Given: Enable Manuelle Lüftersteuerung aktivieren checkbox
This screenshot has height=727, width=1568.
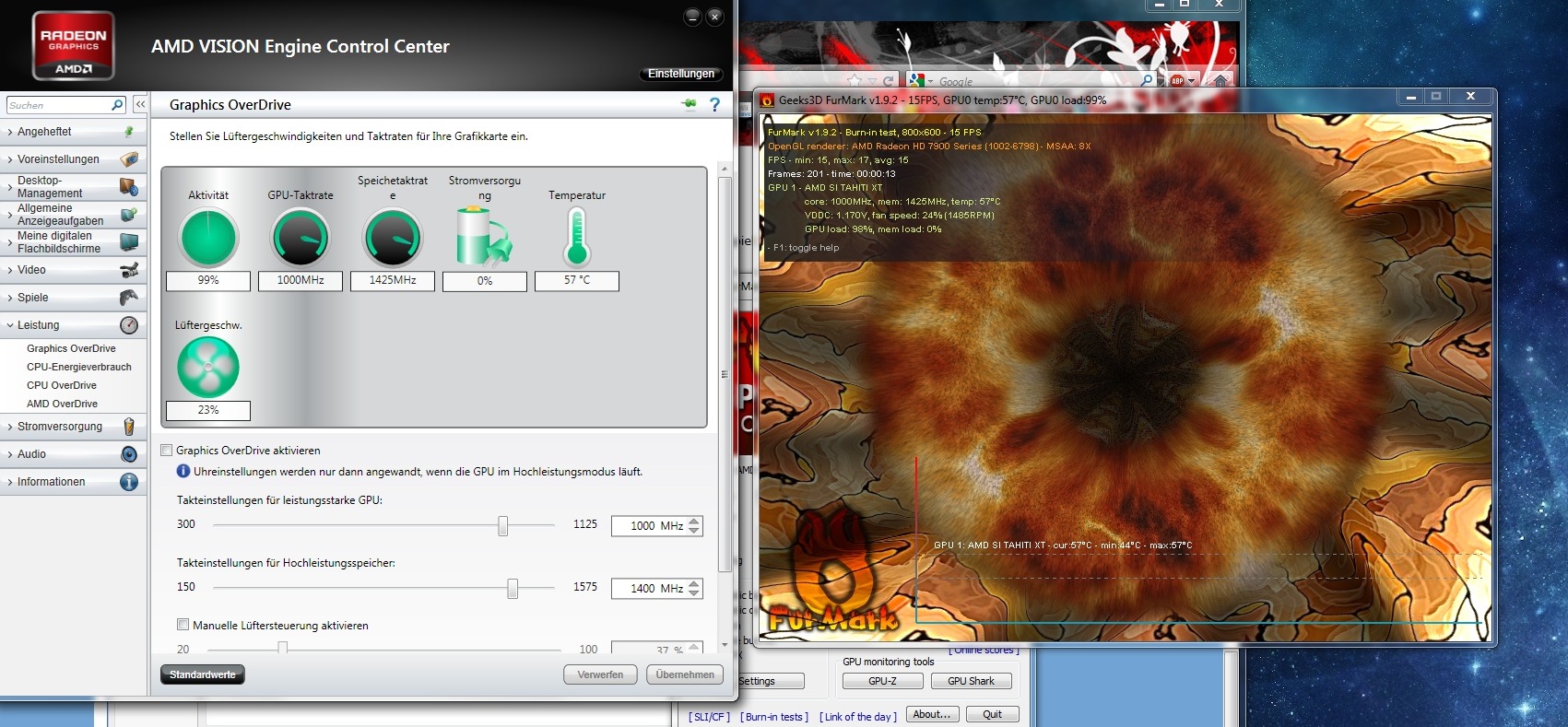Looking at the screenshot, I should coord(183,625).
